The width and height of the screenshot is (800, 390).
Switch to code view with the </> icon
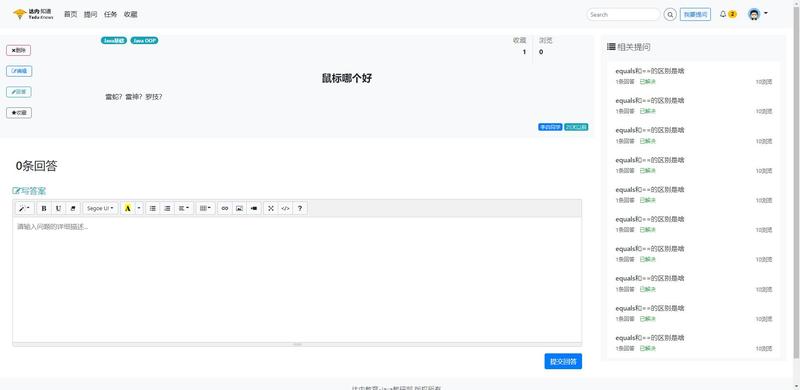tap(285, 208)
